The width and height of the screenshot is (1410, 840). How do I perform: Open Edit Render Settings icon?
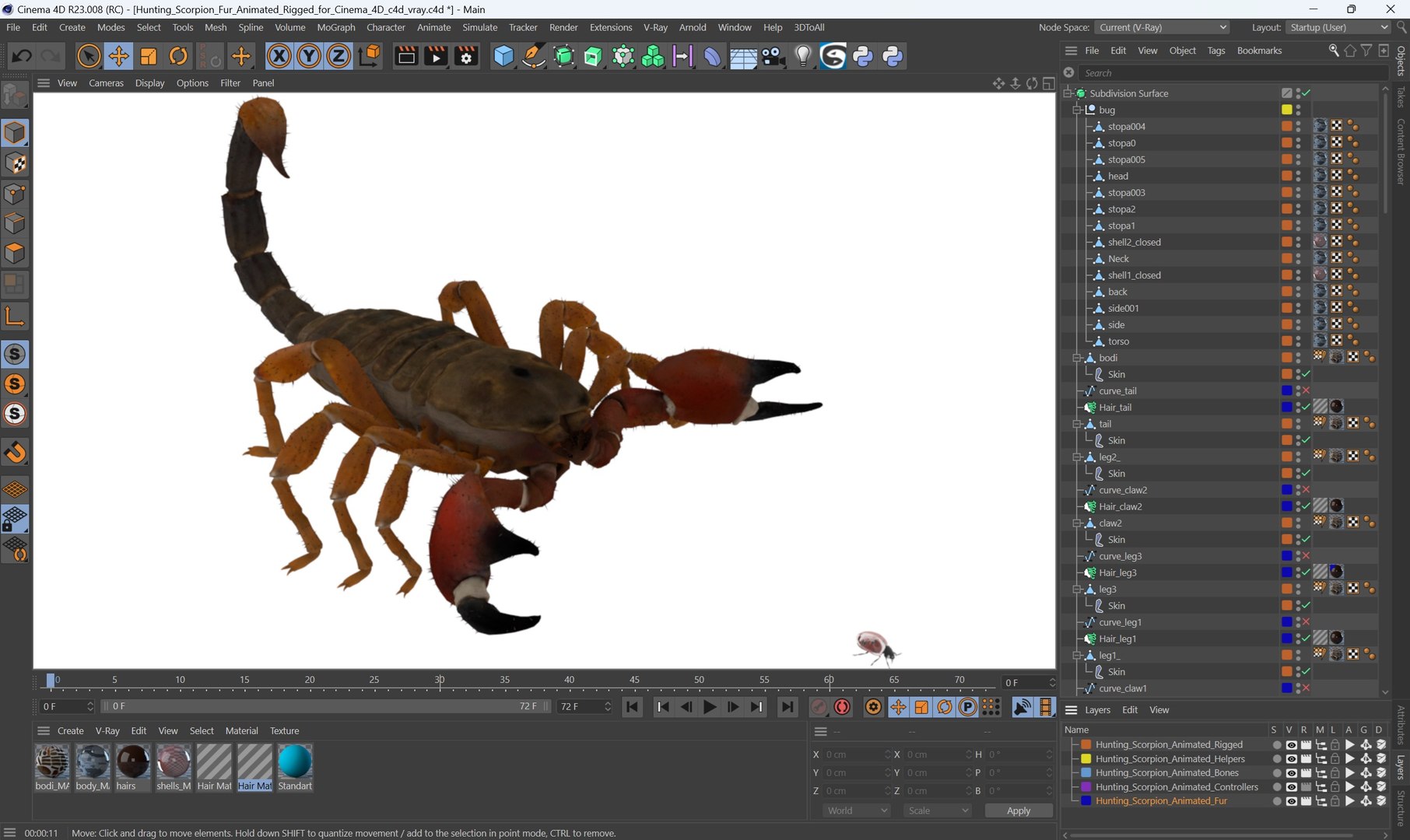coord(465,56)
